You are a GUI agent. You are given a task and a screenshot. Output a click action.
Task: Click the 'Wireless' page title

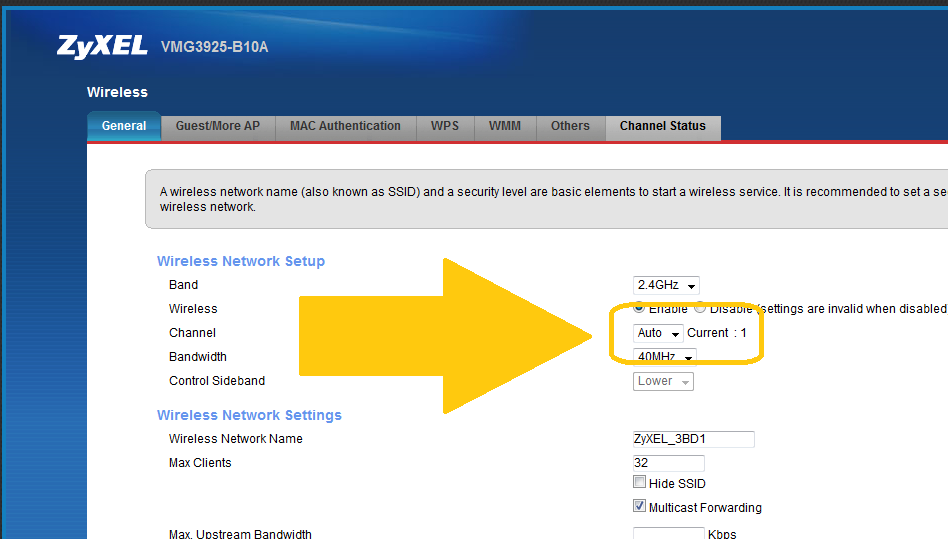(x=117, y=92)
